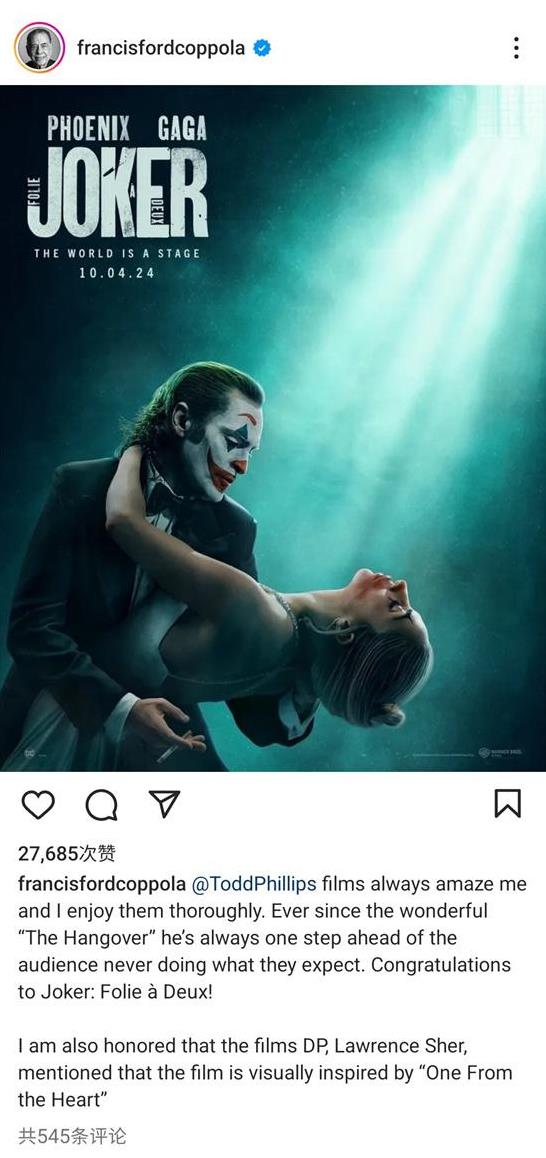Tap the 10.04.24 release date text

pos(117,273)
